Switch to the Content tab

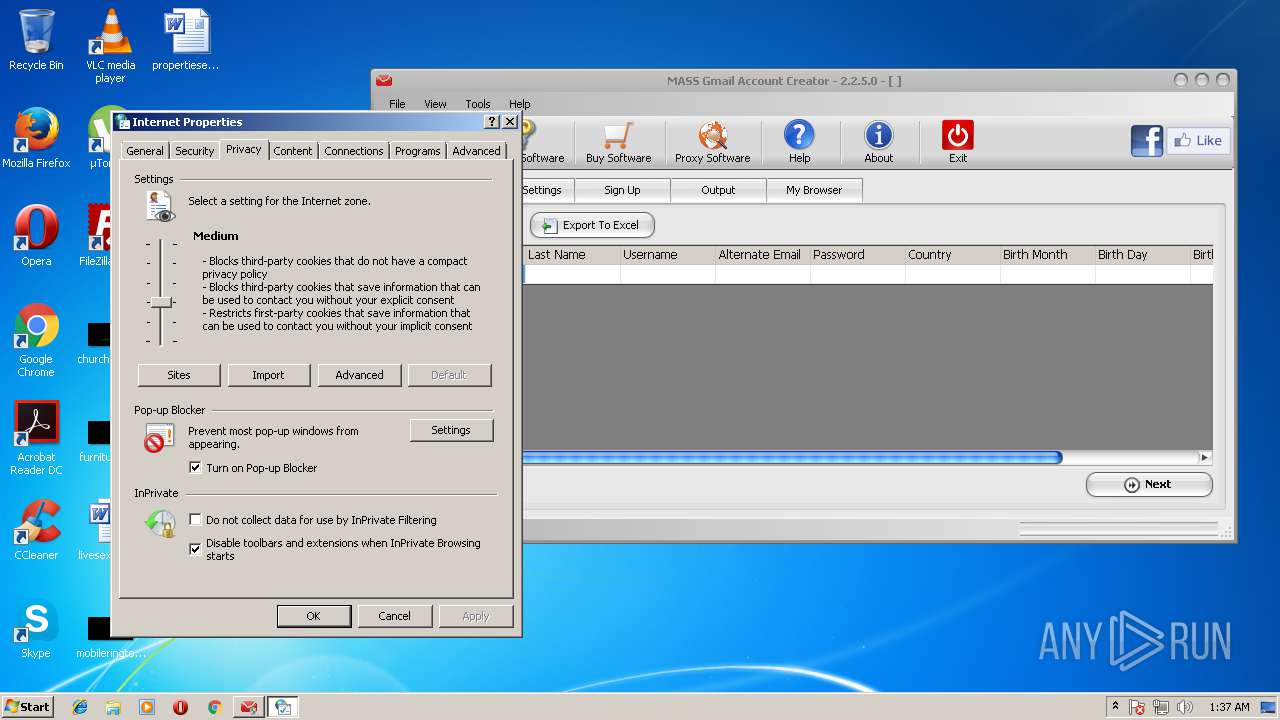tap(293, 151)
